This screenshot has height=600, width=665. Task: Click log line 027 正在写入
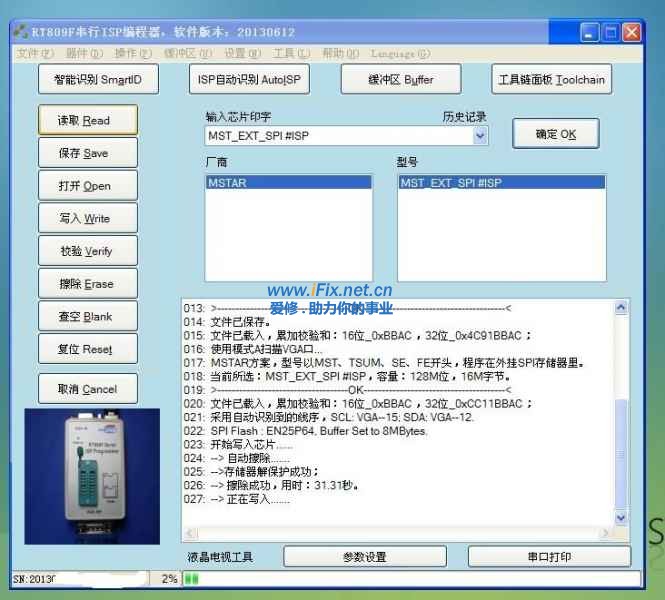[x=237, y=499]
